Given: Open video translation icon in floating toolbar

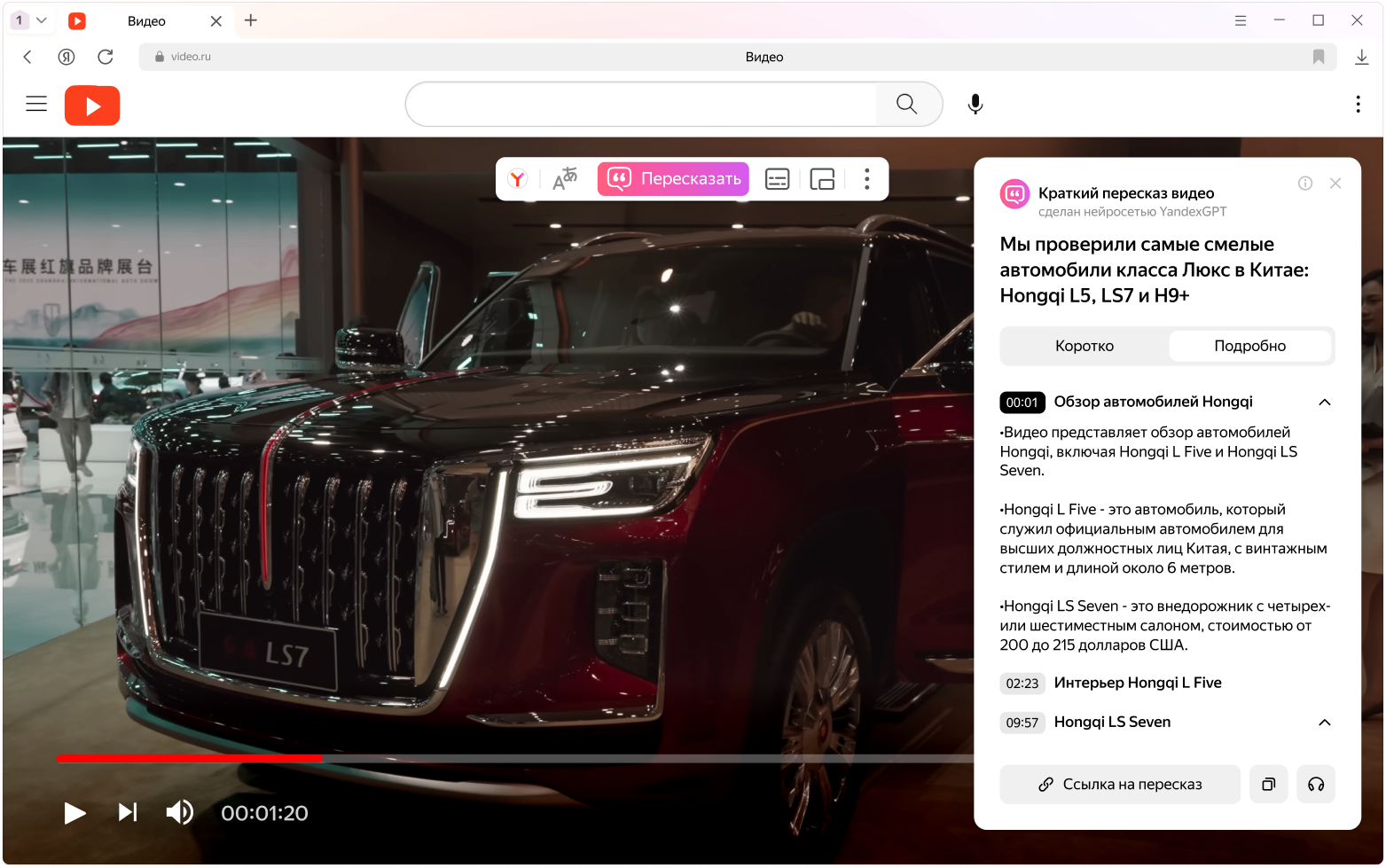Looking at the screenshot, I should 565,179.
